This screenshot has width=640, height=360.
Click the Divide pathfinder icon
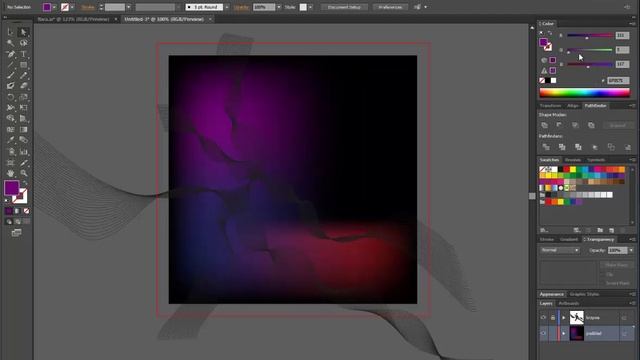(546, 147)
